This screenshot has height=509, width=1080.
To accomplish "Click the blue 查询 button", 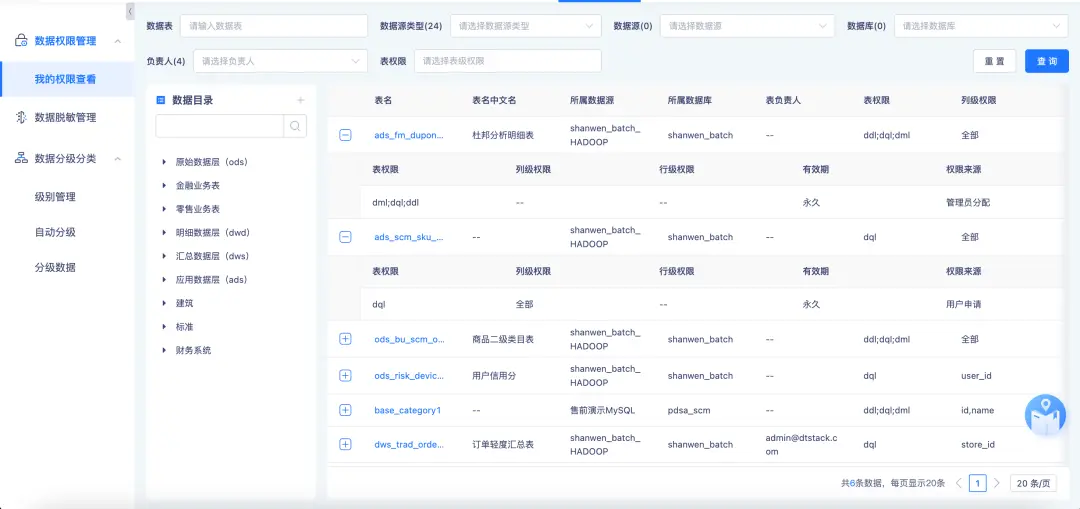I will (1047, 61).
